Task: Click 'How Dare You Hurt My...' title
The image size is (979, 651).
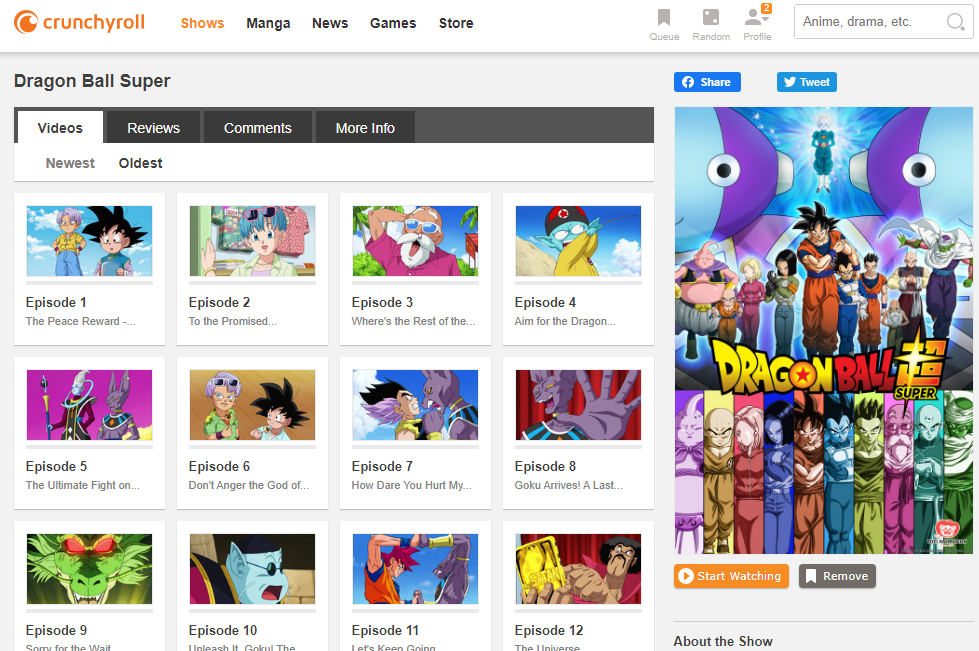Action: [x=411, y=485]
